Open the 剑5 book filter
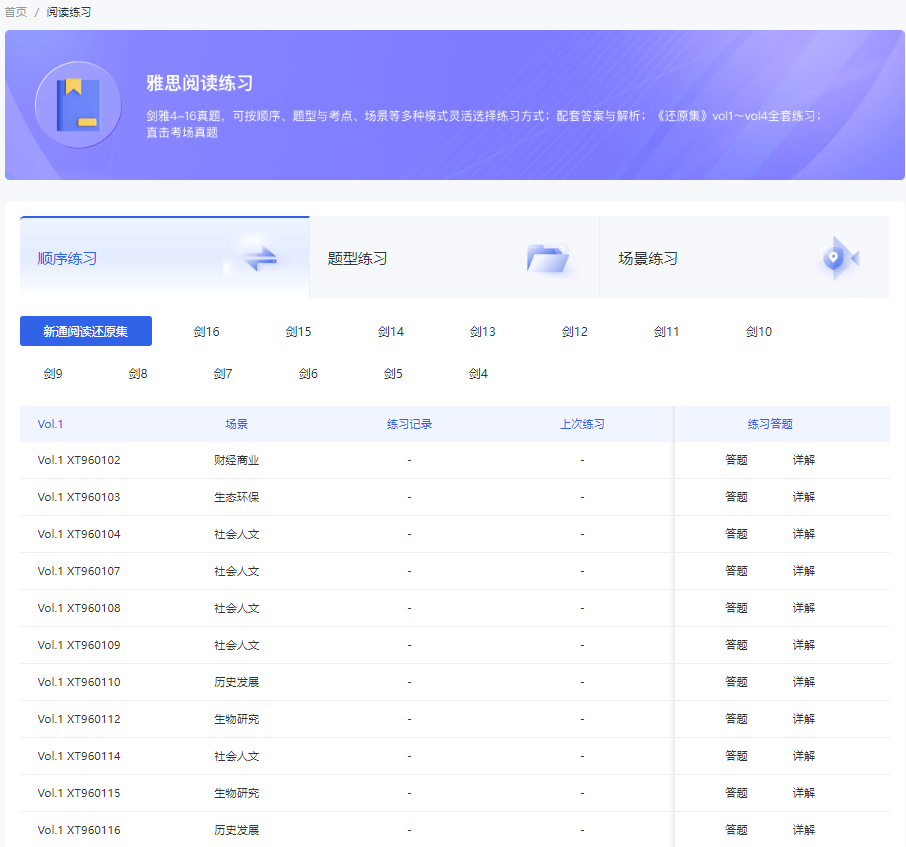This screenshot has width=906, height=847. [x=393, y=374]
